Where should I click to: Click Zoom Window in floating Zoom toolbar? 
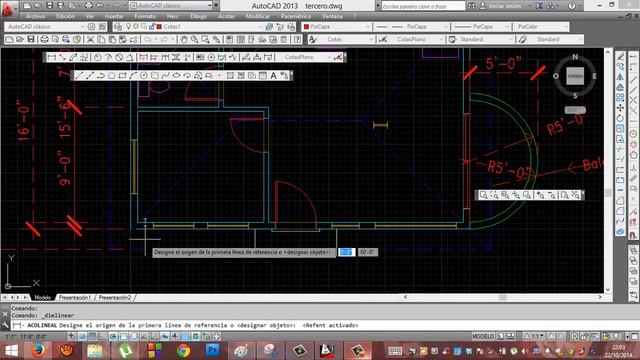click(x=483, y=195)
